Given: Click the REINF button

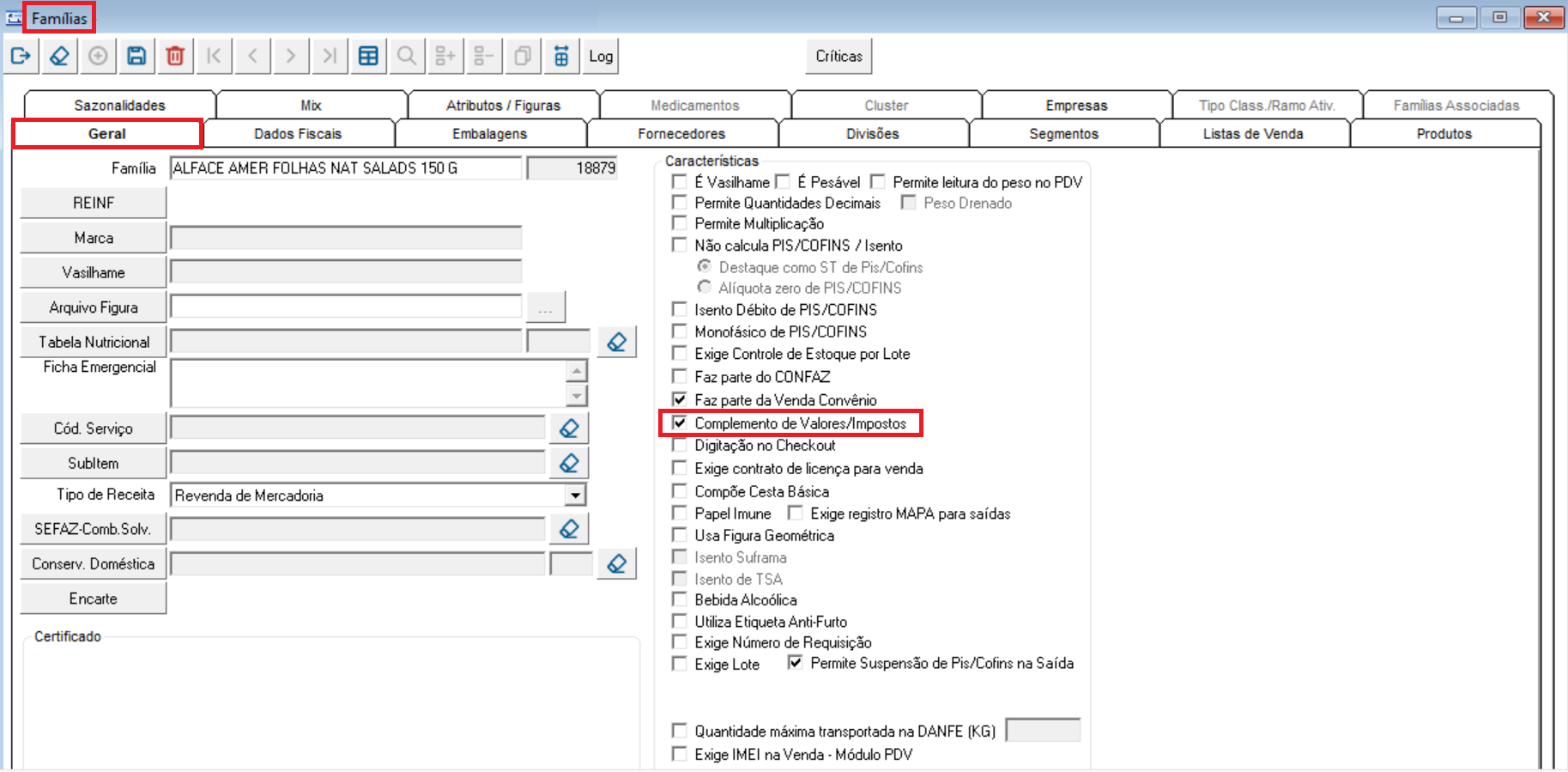Looking at the screenshot, I should click(x=94, y=203).
